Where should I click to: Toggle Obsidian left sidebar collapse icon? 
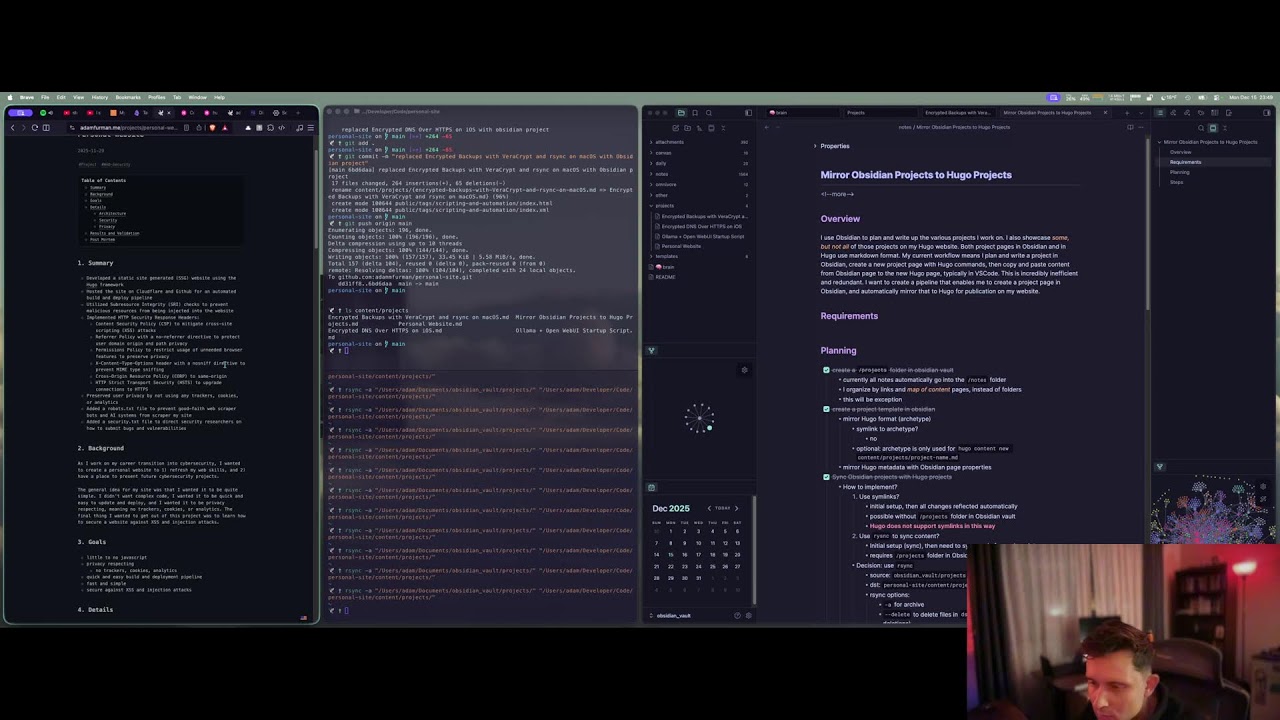(748, 113)
